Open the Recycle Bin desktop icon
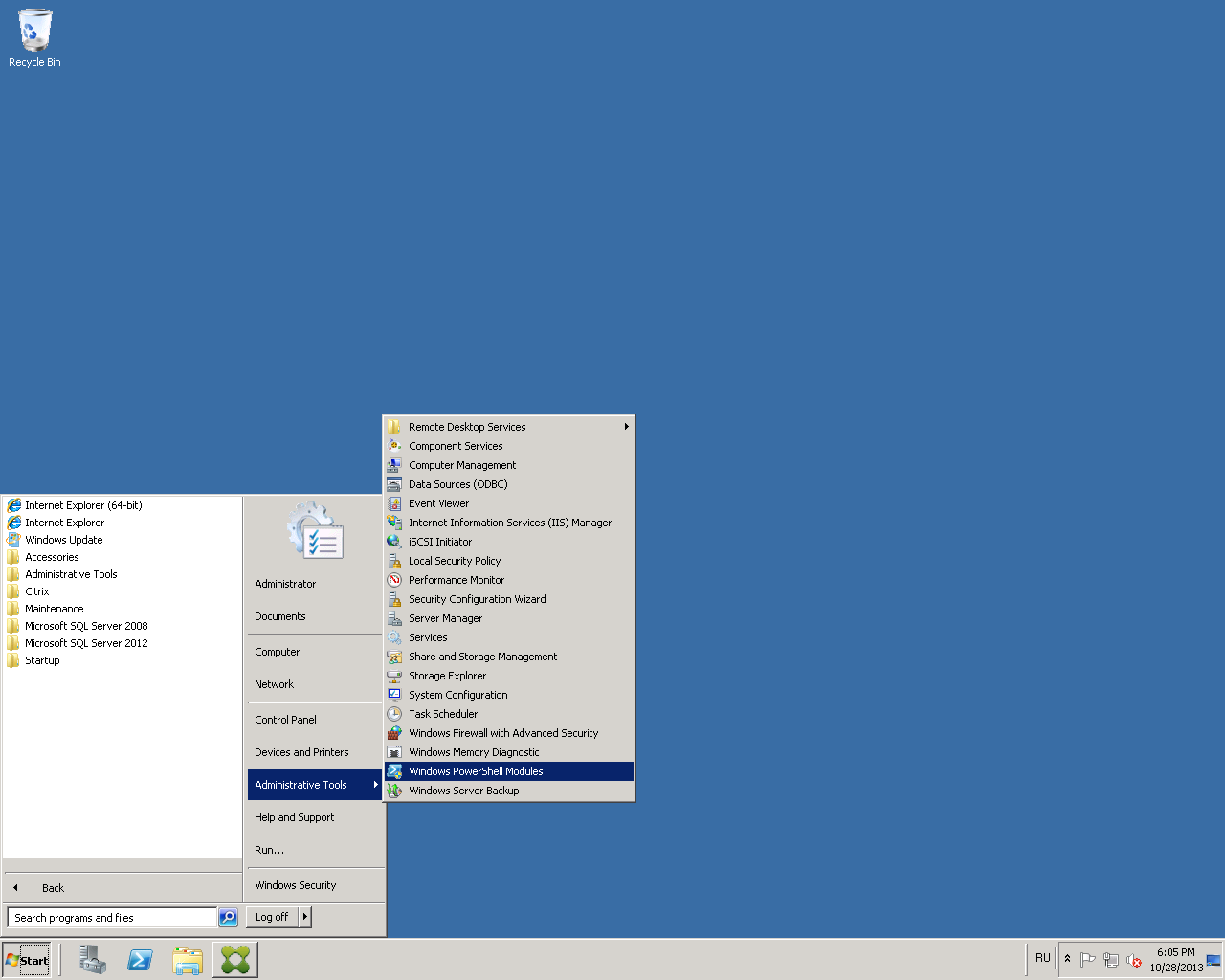The image size is (1225, 980). coord(34,38)
